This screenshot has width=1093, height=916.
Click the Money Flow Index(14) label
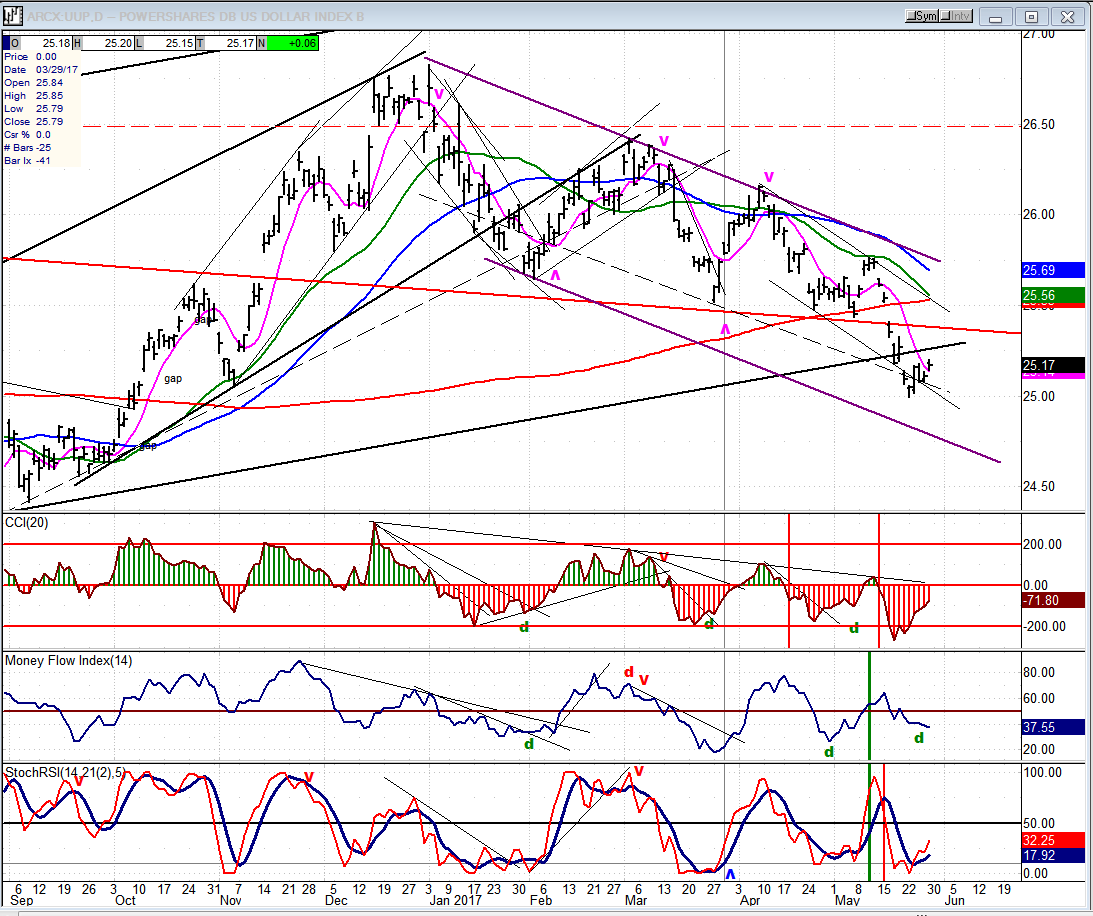click(68, 660)
